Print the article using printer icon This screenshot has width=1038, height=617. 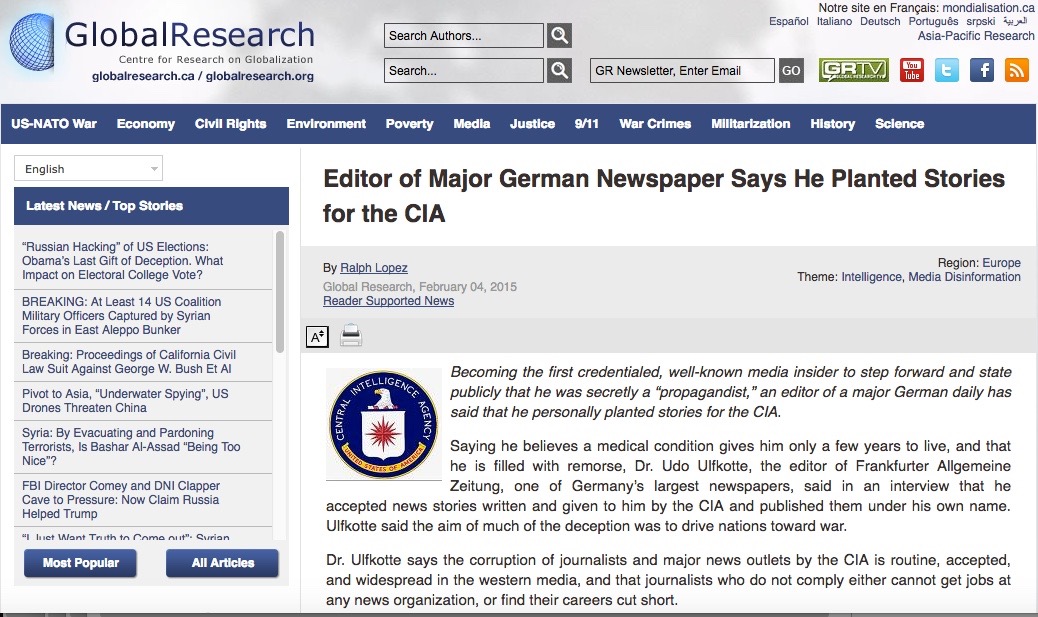click(x=351, y=336)
